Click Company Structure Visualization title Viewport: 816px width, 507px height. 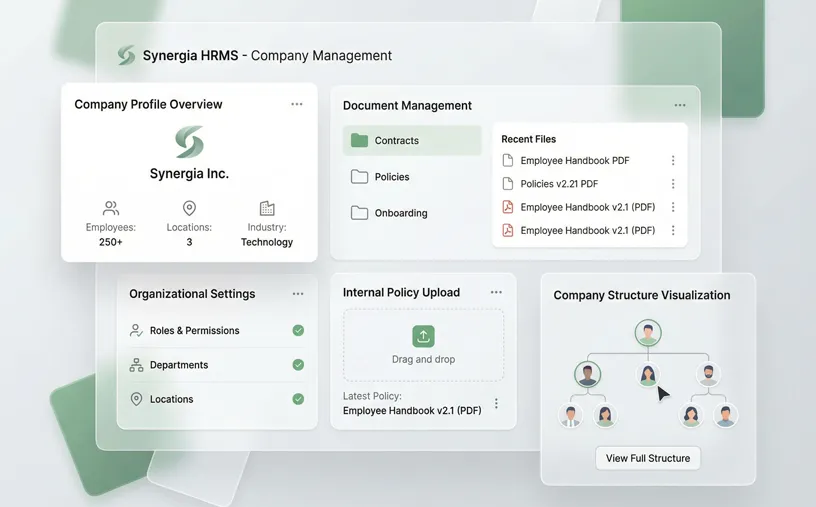click(x=642, y=295)
